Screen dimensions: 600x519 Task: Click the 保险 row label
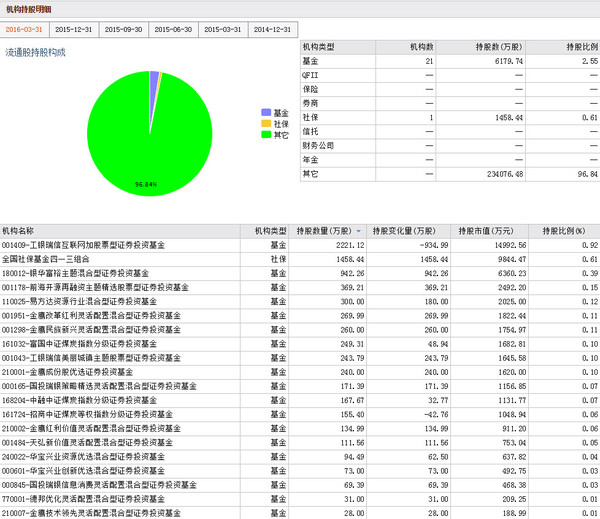click(310, 89)
